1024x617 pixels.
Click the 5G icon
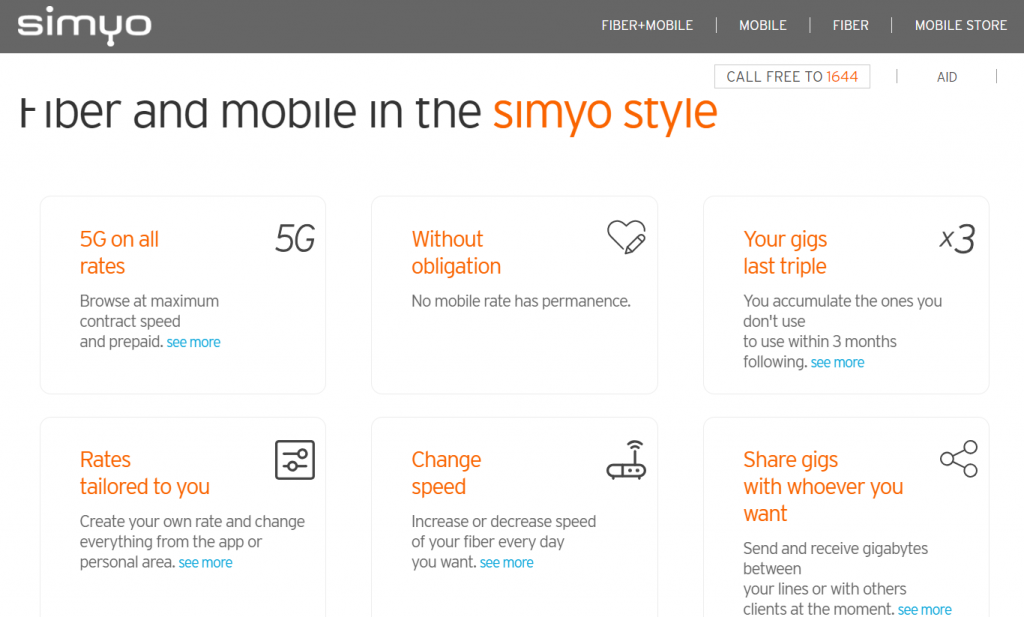[295, 238]
